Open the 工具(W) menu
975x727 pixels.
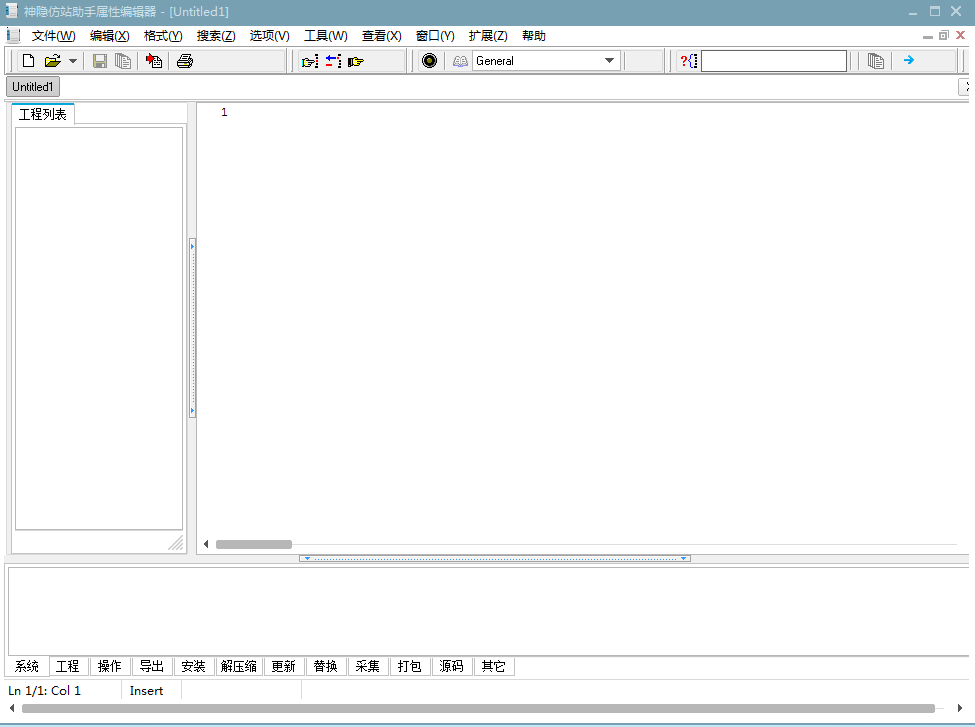(x=325, y=36)
